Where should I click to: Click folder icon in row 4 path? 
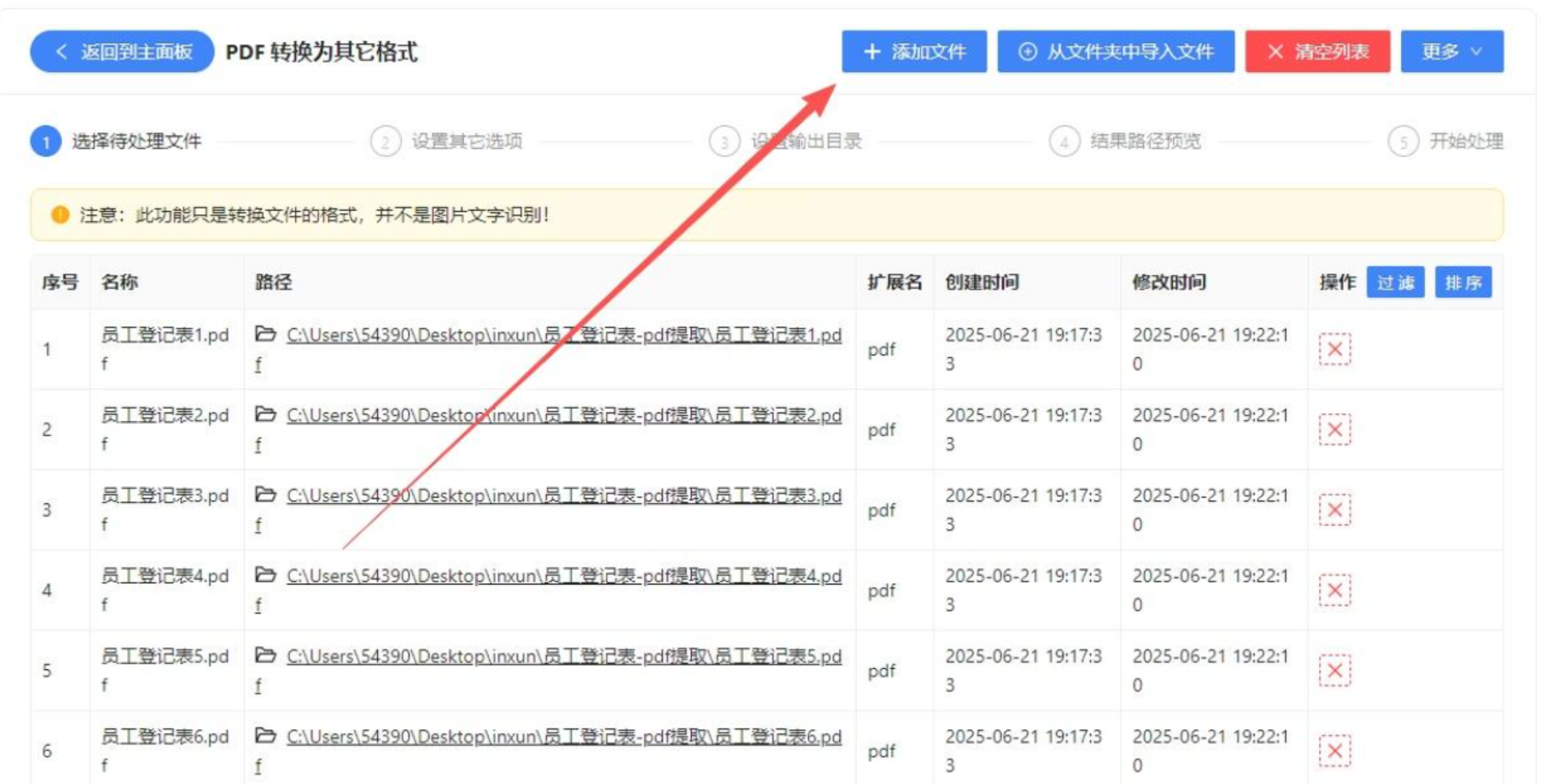(265, 575)
